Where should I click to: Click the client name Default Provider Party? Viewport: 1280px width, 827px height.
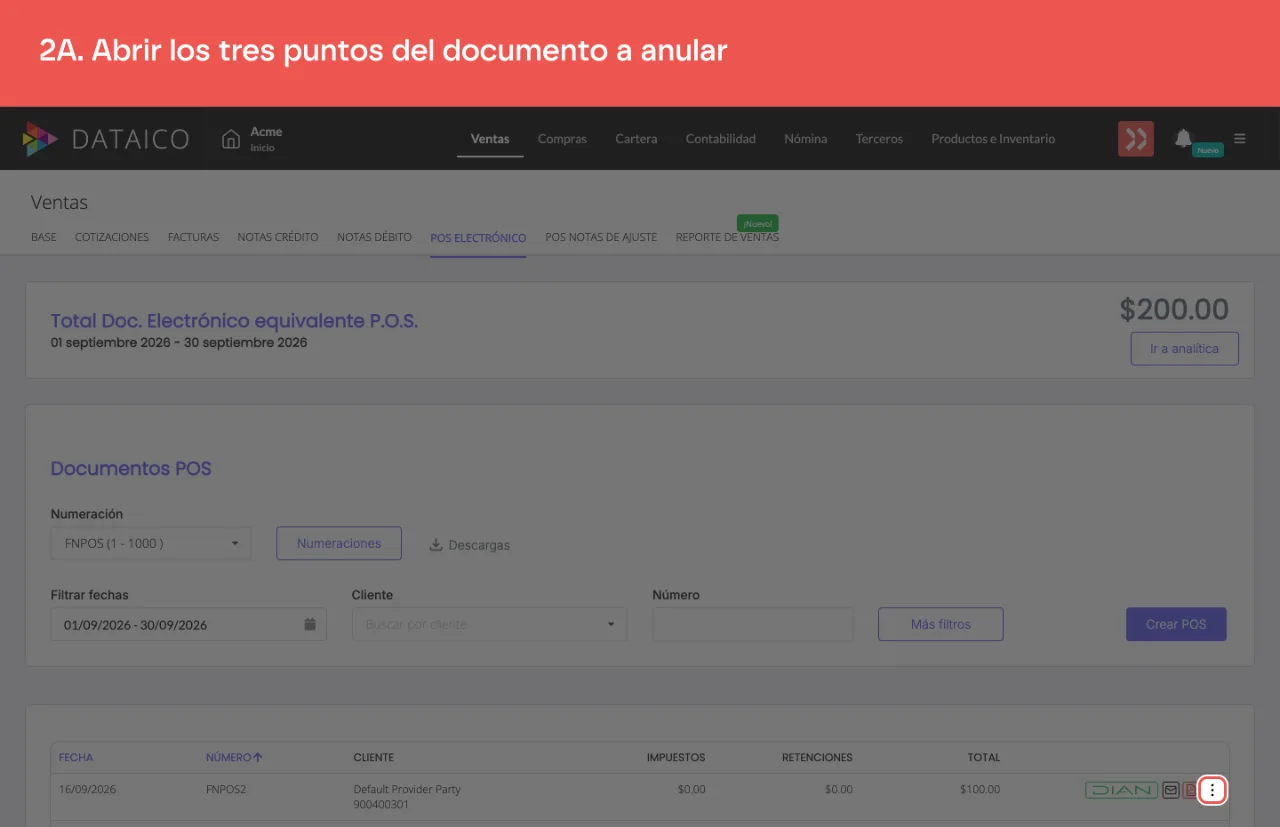coord(407,789)
